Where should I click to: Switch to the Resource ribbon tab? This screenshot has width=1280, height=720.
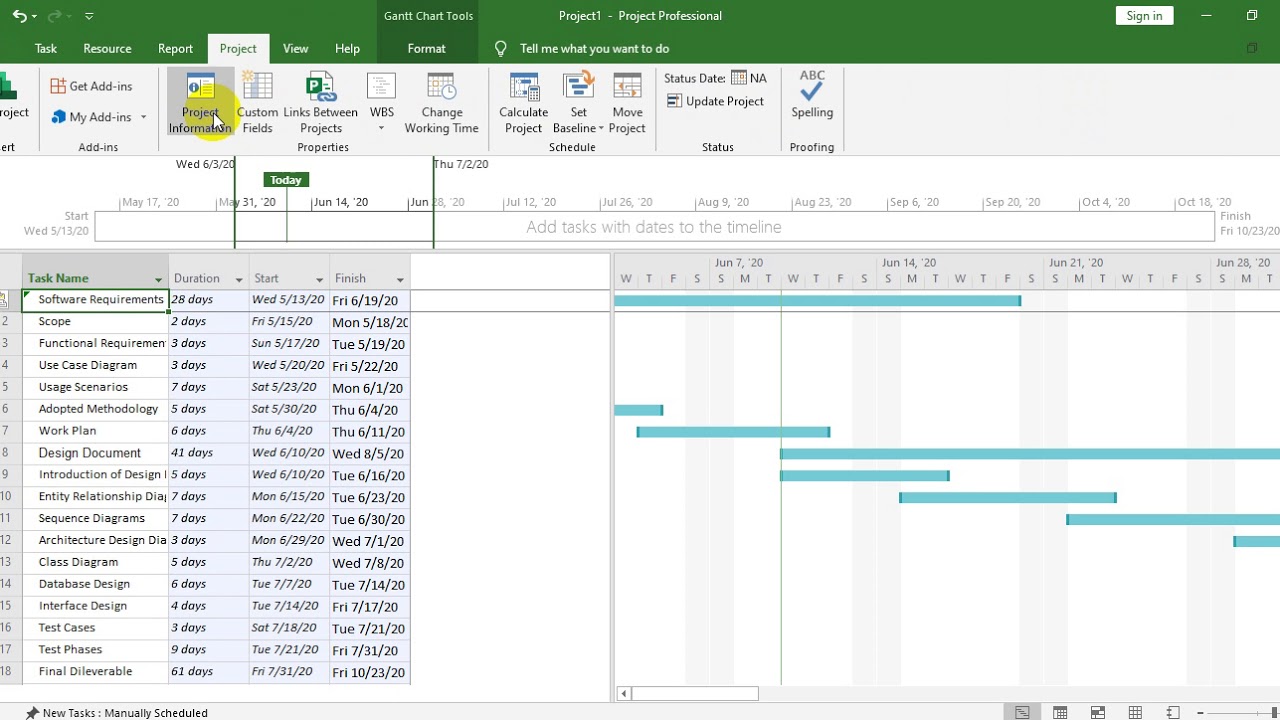pyautogui.click(x=107, y=48)
